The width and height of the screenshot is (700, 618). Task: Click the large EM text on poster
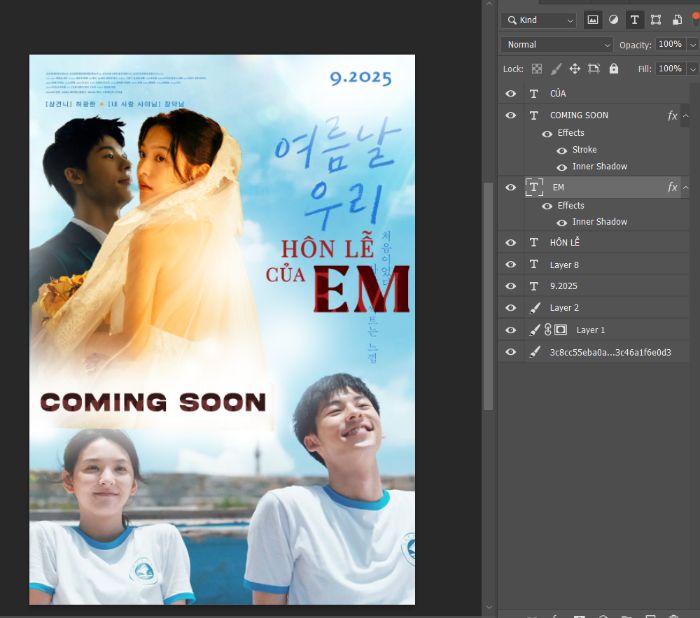coord(361,288)
